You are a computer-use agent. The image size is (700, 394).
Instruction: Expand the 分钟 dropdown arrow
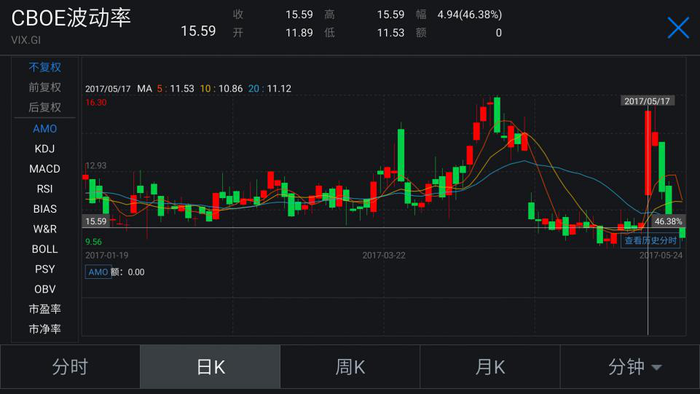656,368
